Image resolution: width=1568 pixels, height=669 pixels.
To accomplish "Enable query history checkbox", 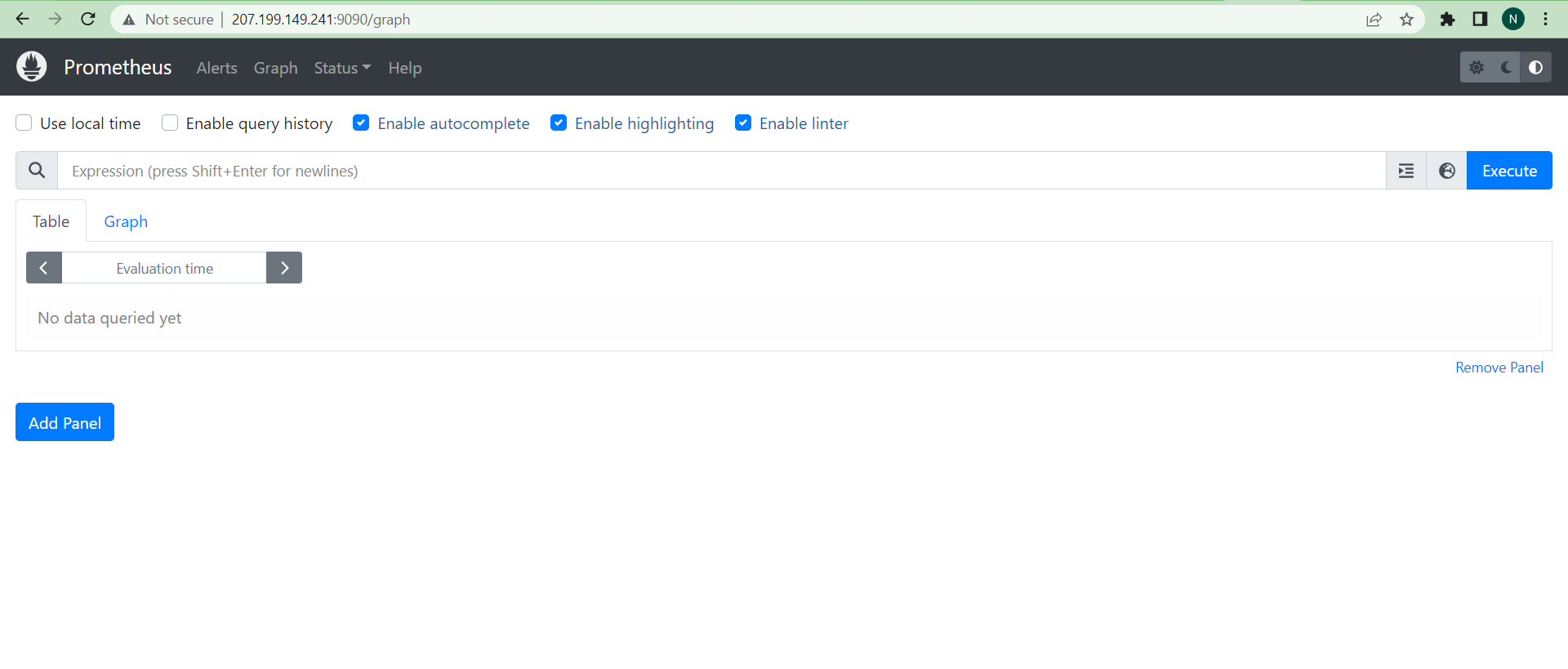I will (170, 123).
